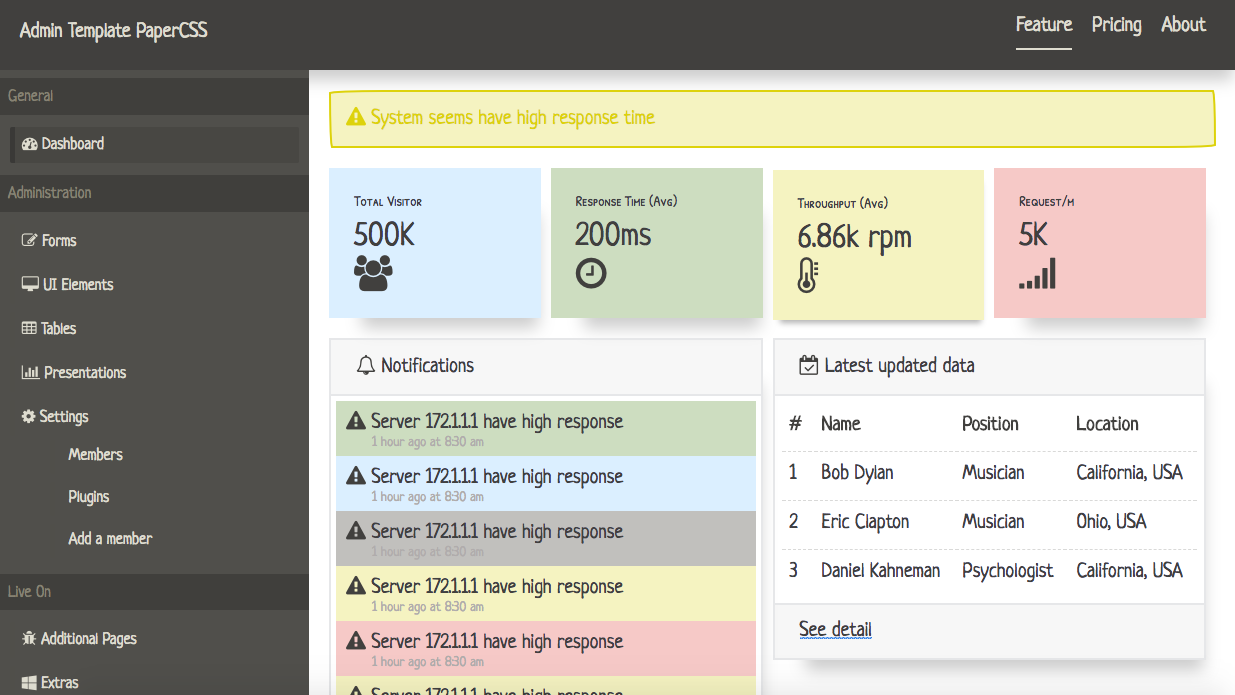Click the Total Visitor users icon

pyautogui.click(x=373, y=274)
